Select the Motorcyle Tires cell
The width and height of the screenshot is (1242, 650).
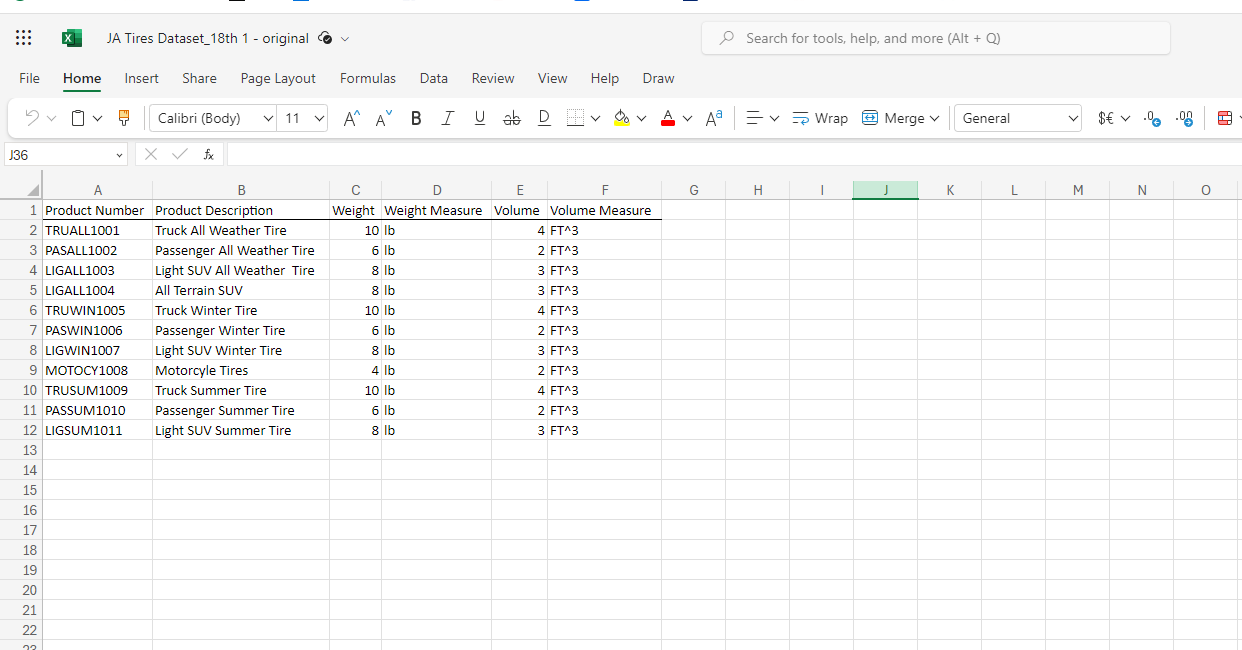pos(241,370)
